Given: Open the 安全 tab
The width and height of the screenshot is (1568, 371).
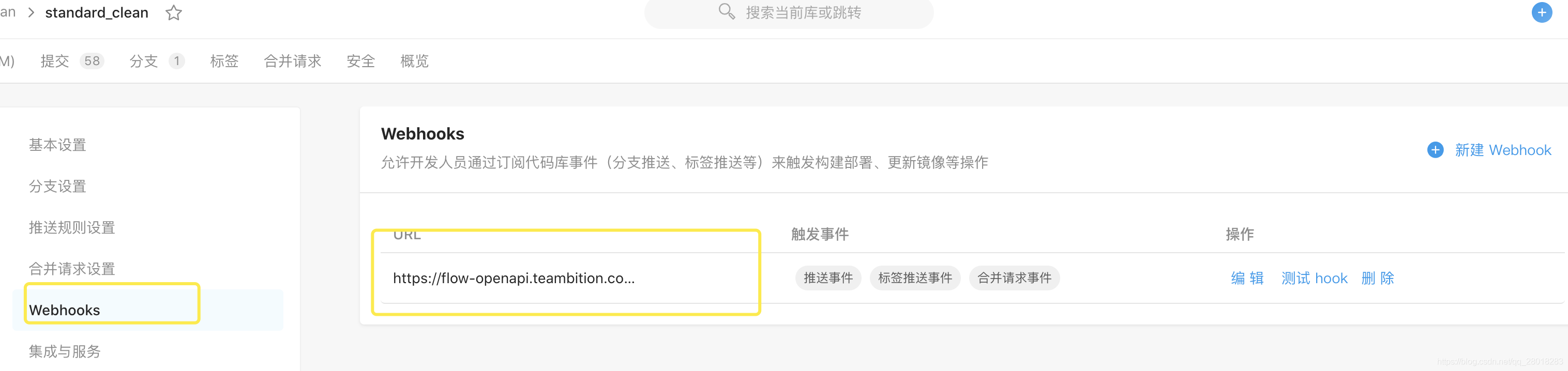Looking at the screenshot, I should pyautogui.click(x=360, y=61).
